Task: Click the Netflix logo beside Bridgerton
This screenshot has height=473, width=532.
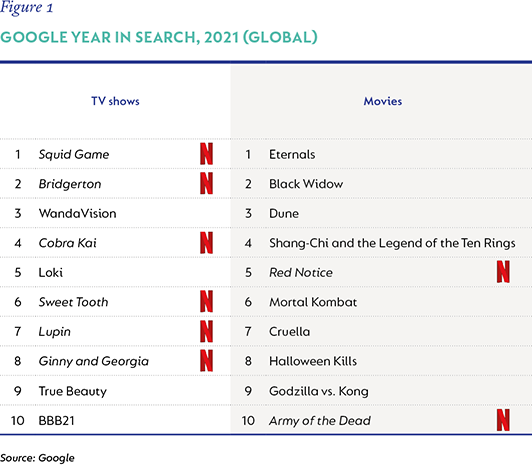Action: tap(206, 183)
